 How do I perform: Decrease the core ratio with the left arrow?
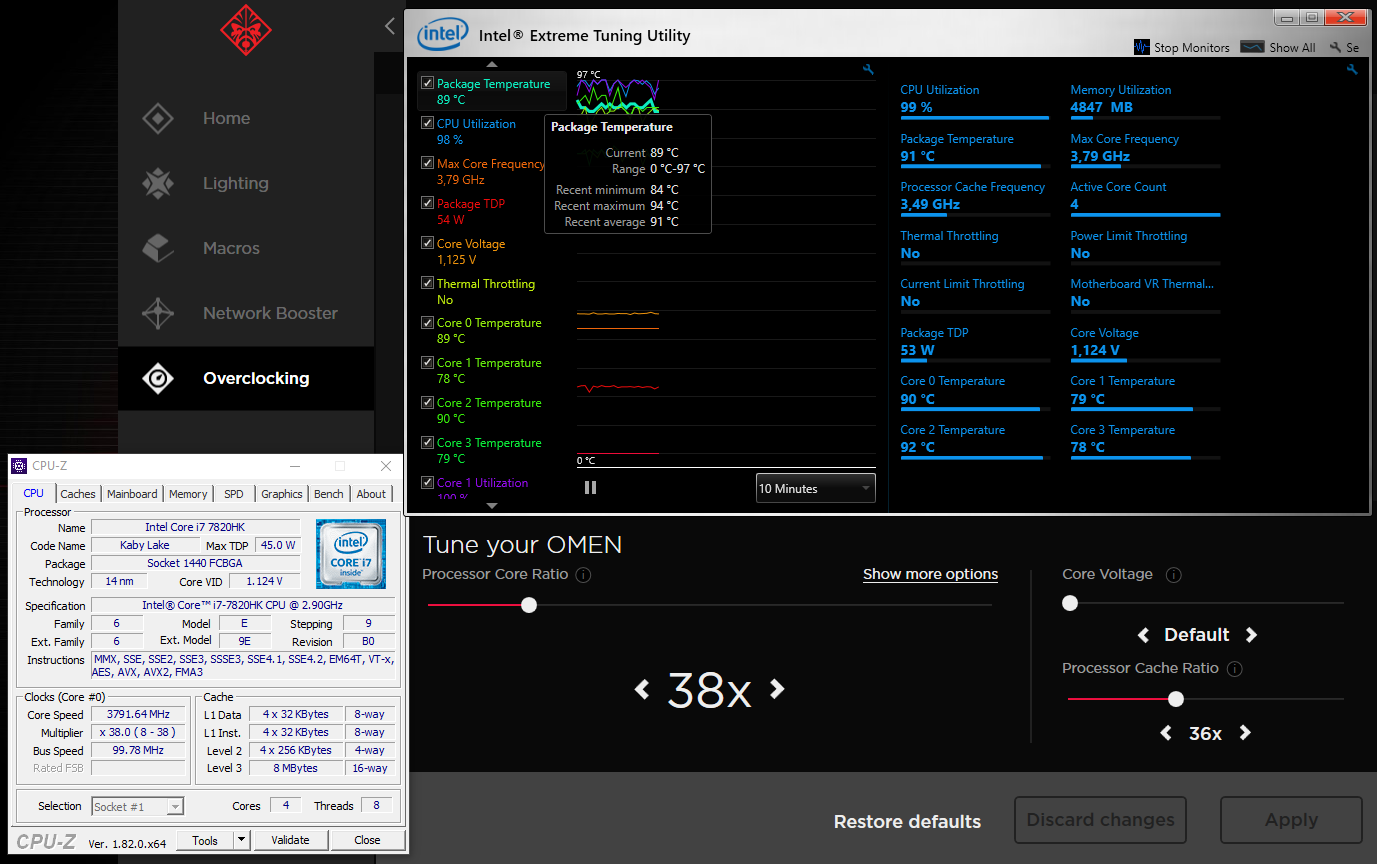[x=642, y=688]
